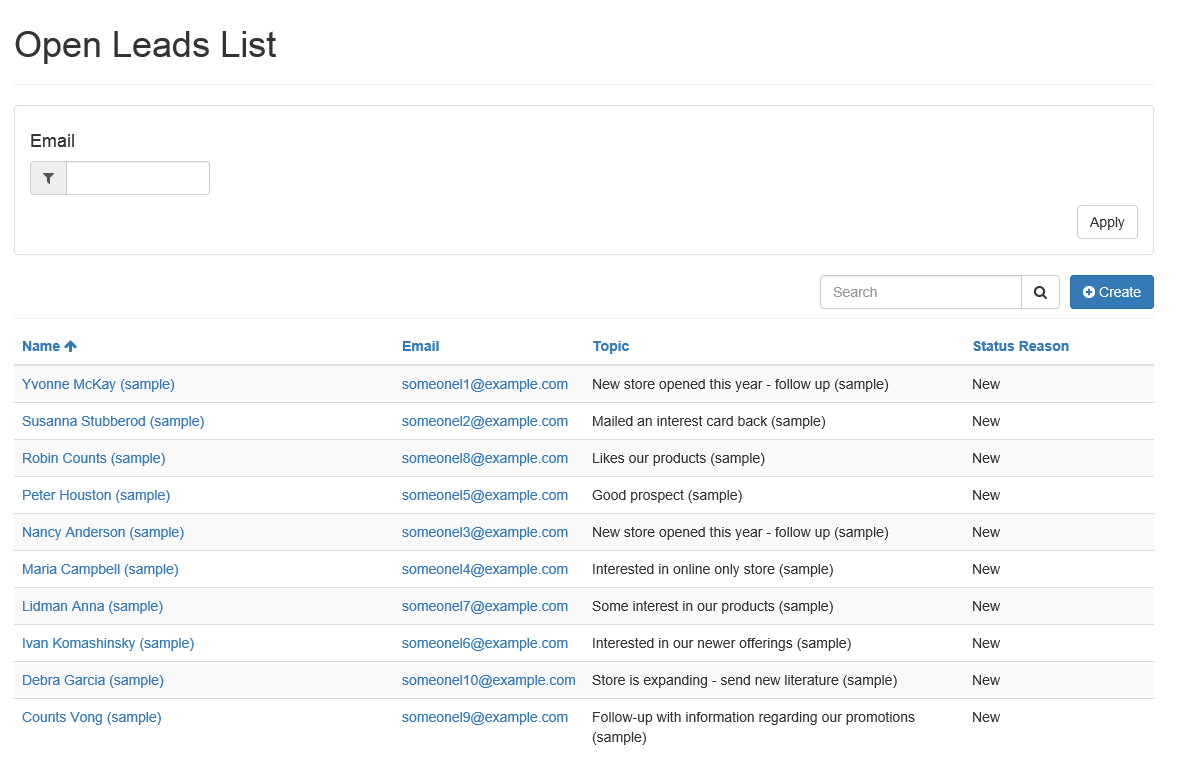Click email someonel6@example.com
This screenshot has height=770, width=1186.
[x=485, y=644]
